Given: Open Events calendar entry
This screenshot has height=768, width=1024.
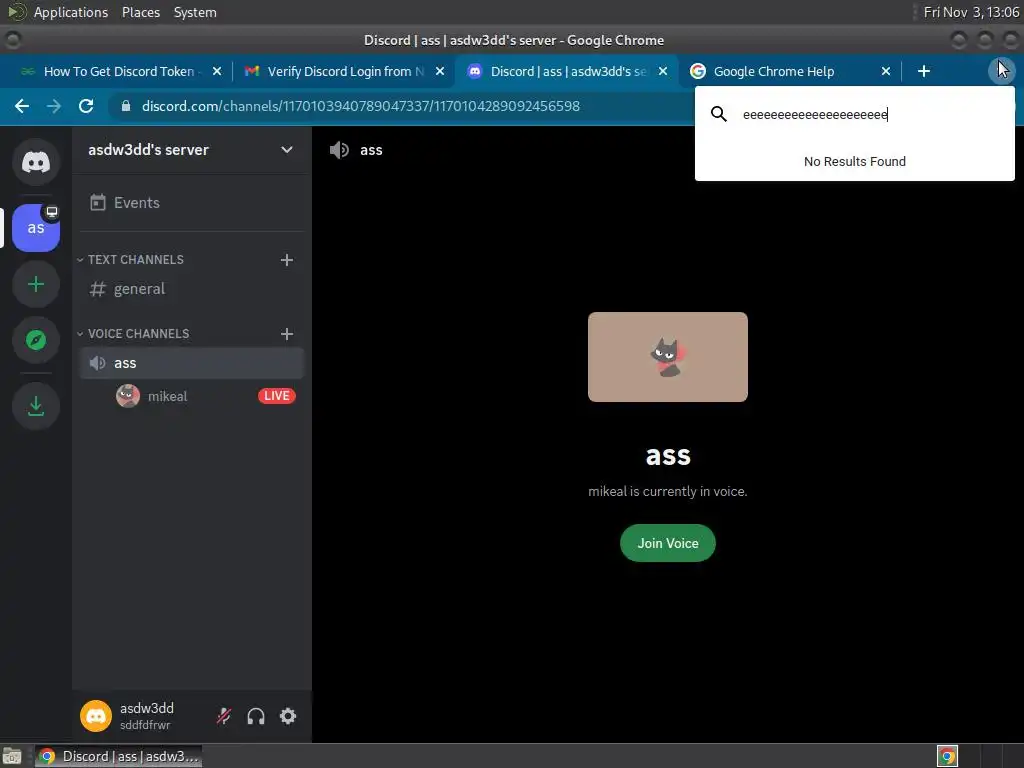Looking at the screenshot, I should [191, 202].
